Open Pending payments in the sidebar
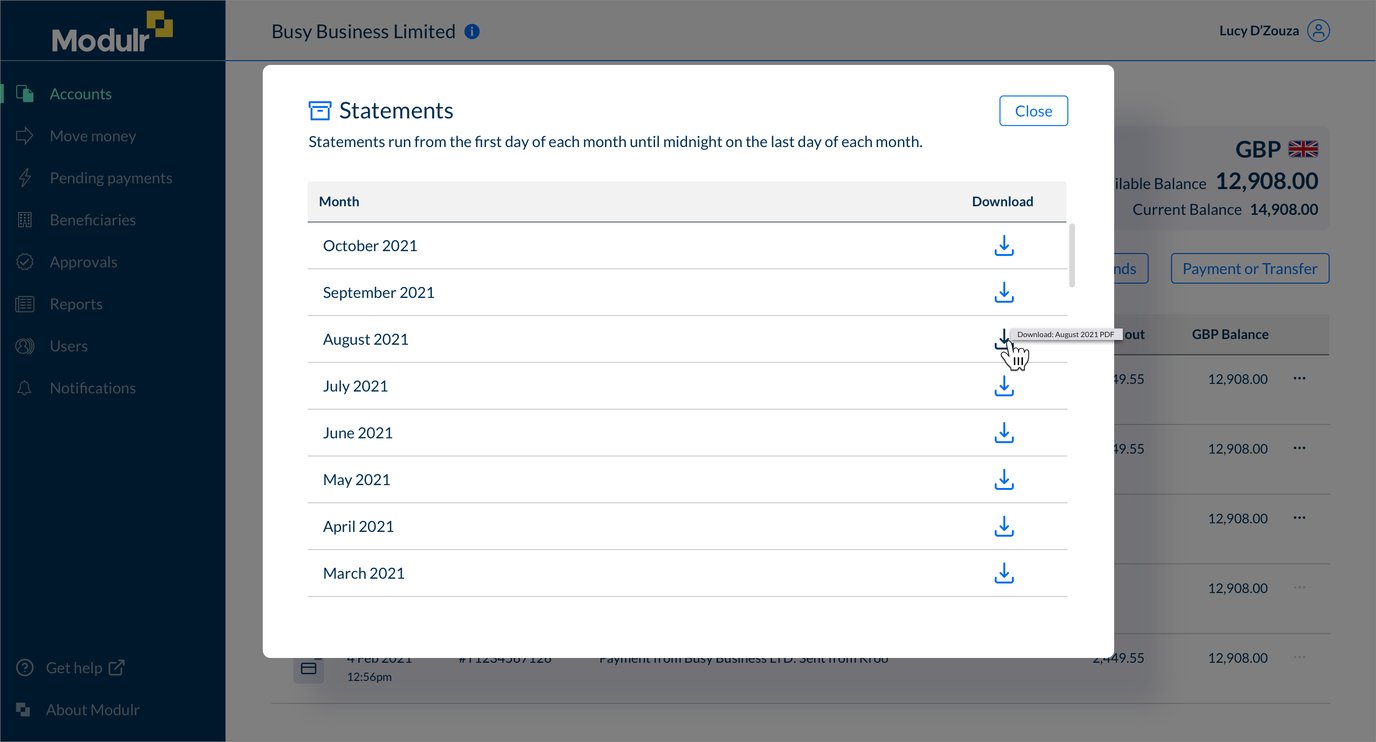 [110, 178]
